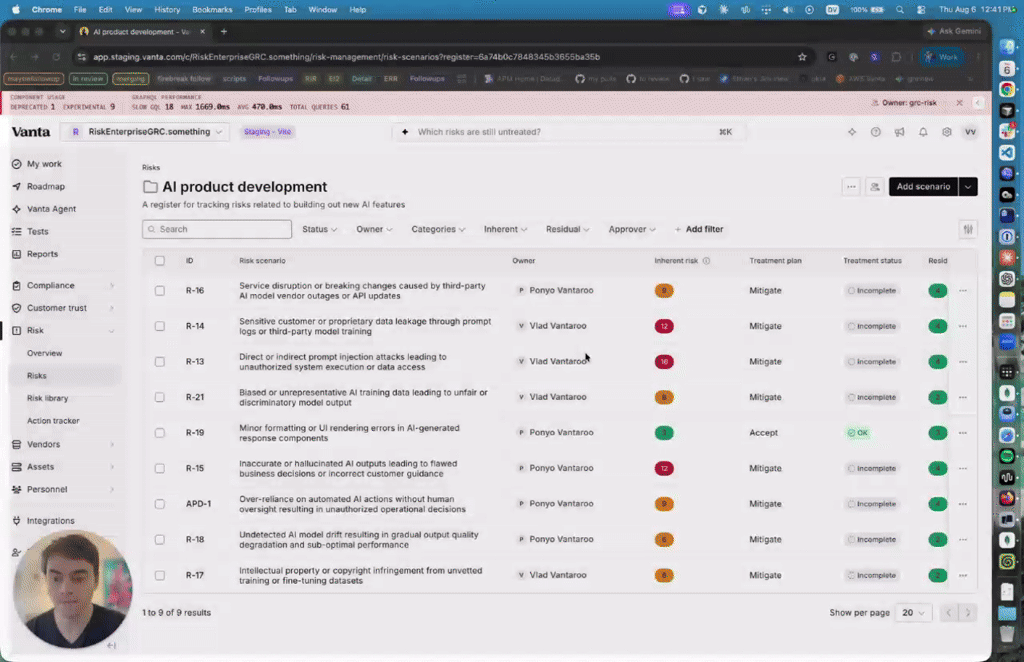Image resolution: width=1024 pixels, height=662 pixels.
Task: Open Inherent filter dropdown
Action: (505, 229)
